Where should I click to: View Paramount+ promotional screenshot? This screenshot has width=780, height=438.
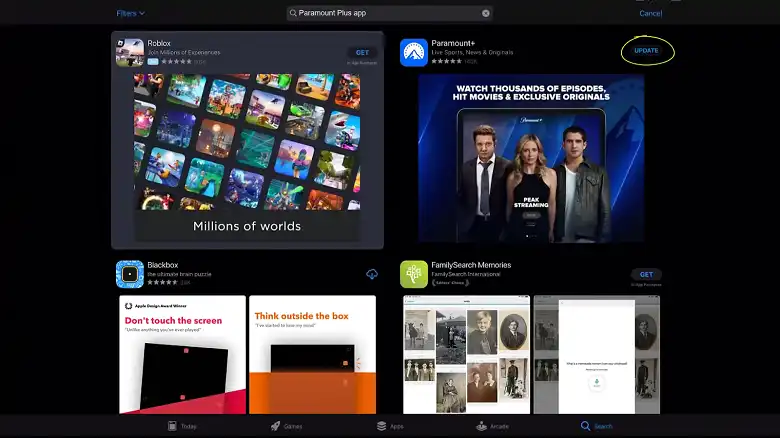click(x=531, y=158)
